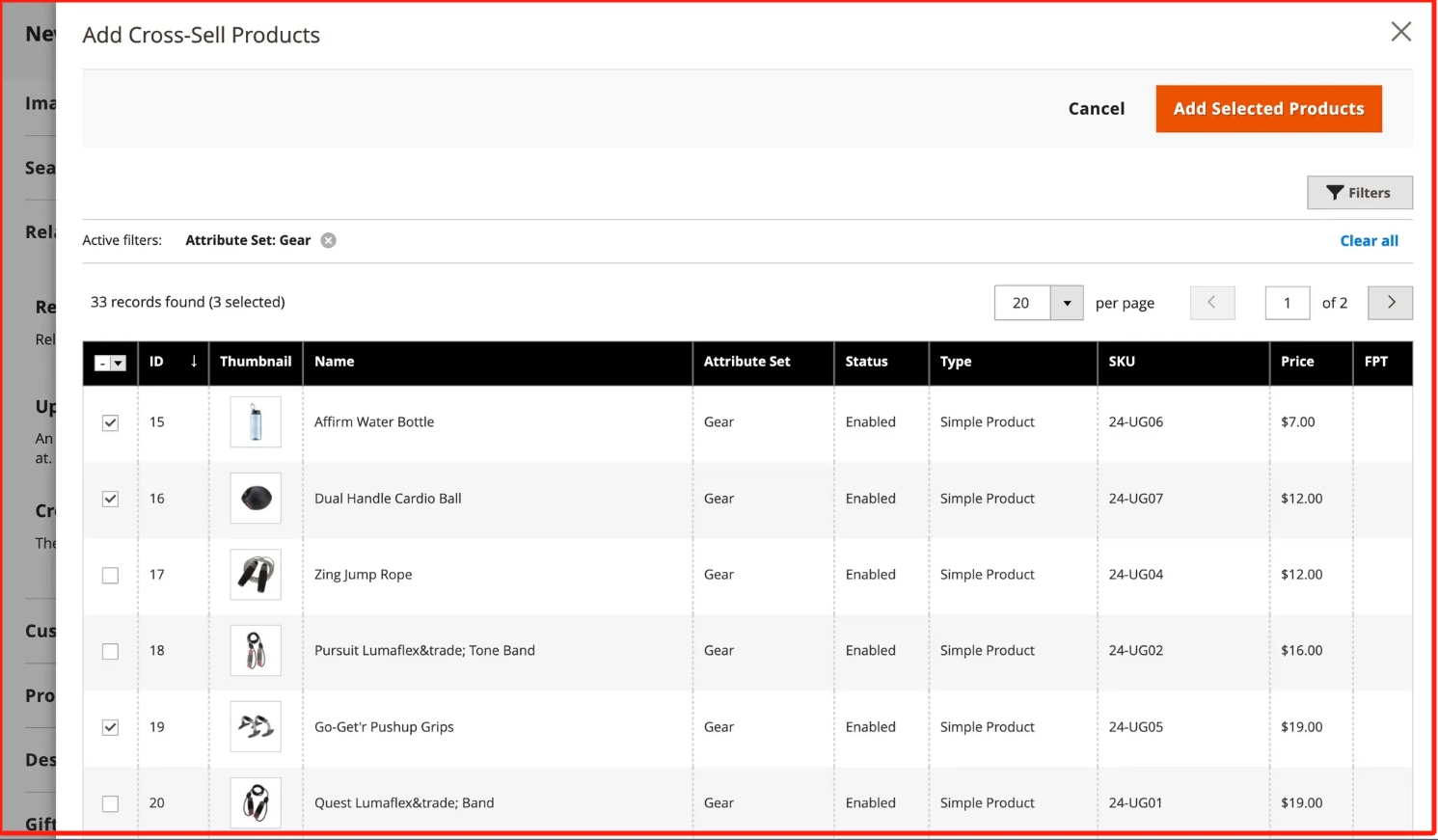The image size is (1438, 840).
Task: Uncheck the Affirm Water Bottle checkbox
Action: (x=111, y=423)
